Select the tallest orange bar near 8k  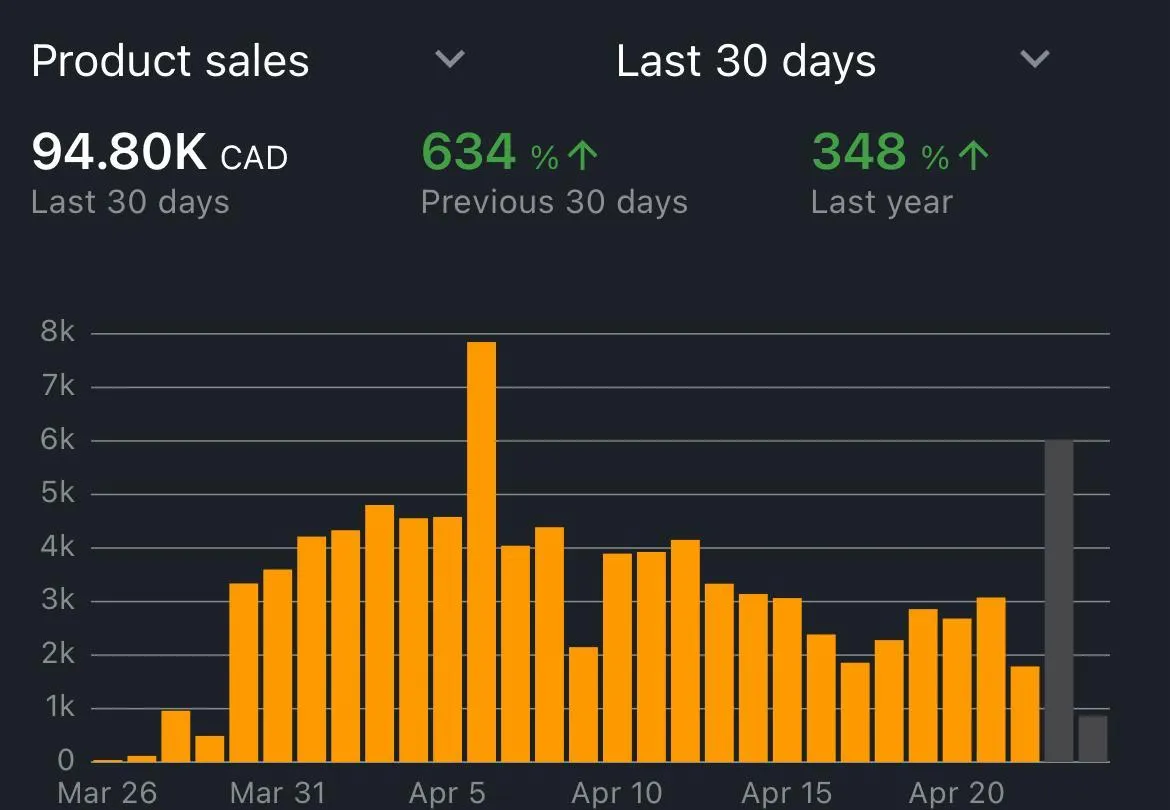point(481,552)
